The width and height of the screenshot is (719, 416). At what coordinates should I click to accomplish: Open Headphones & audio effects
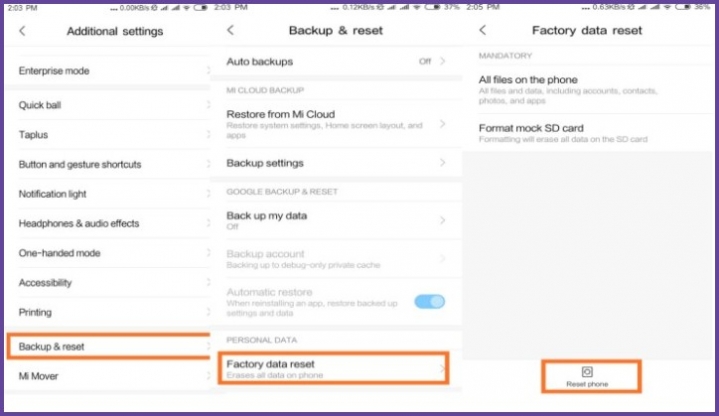pyautogui.click(x=109, y=223)
